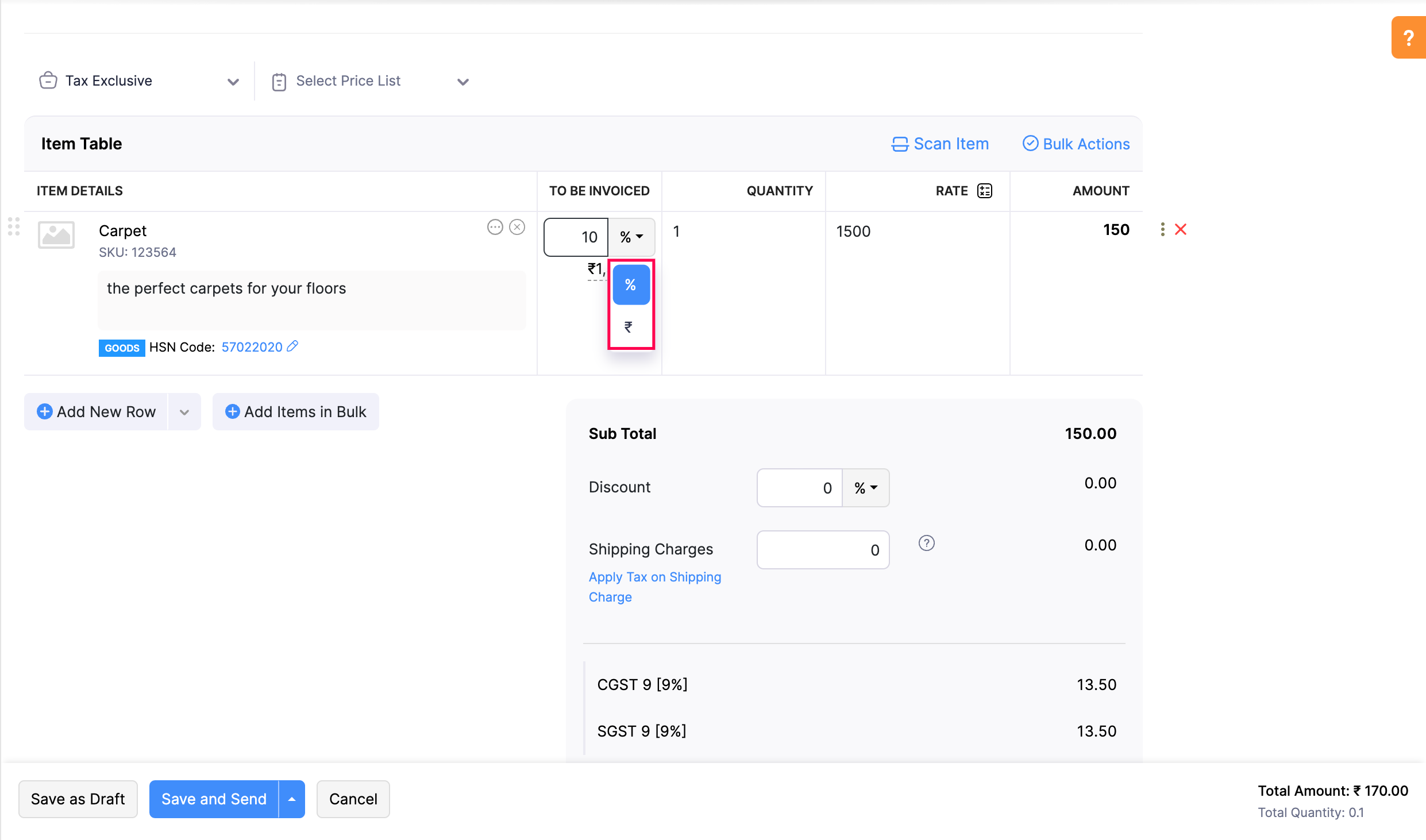Choose the percent option in open menu
This screenshot has width=1426, height=840.
coord(631,285)
